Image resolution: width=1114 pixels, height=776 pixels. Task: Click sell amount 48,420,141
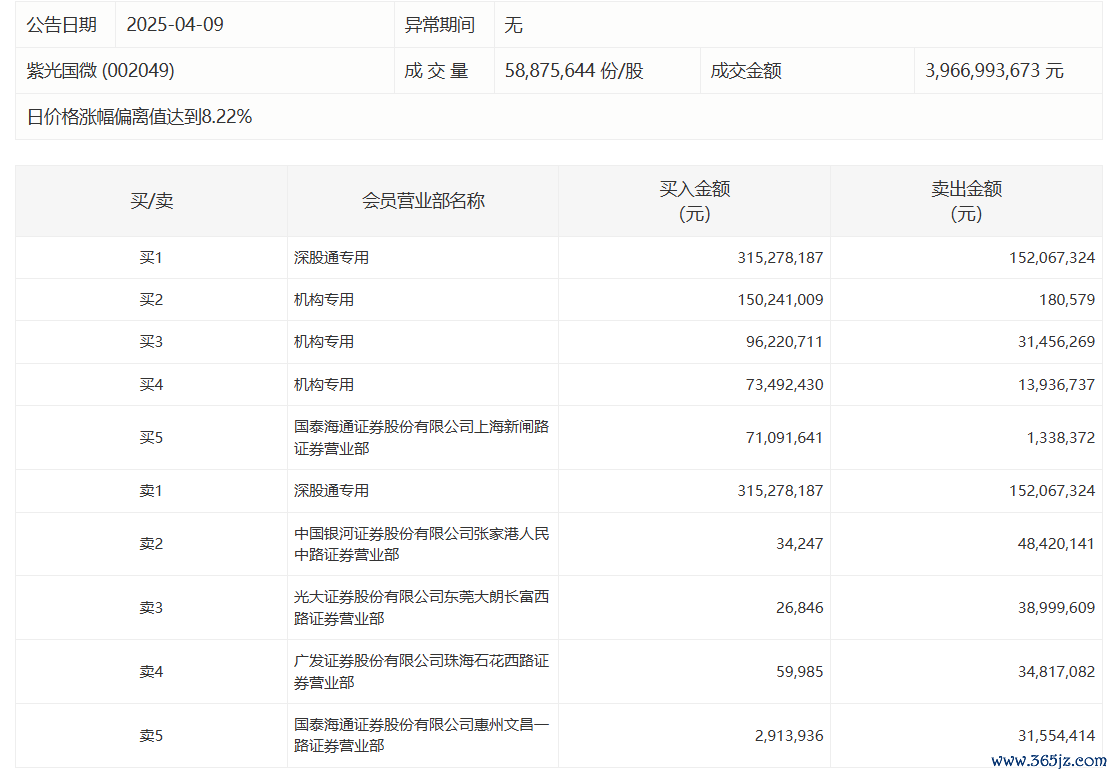click(x=1056, y=544)
